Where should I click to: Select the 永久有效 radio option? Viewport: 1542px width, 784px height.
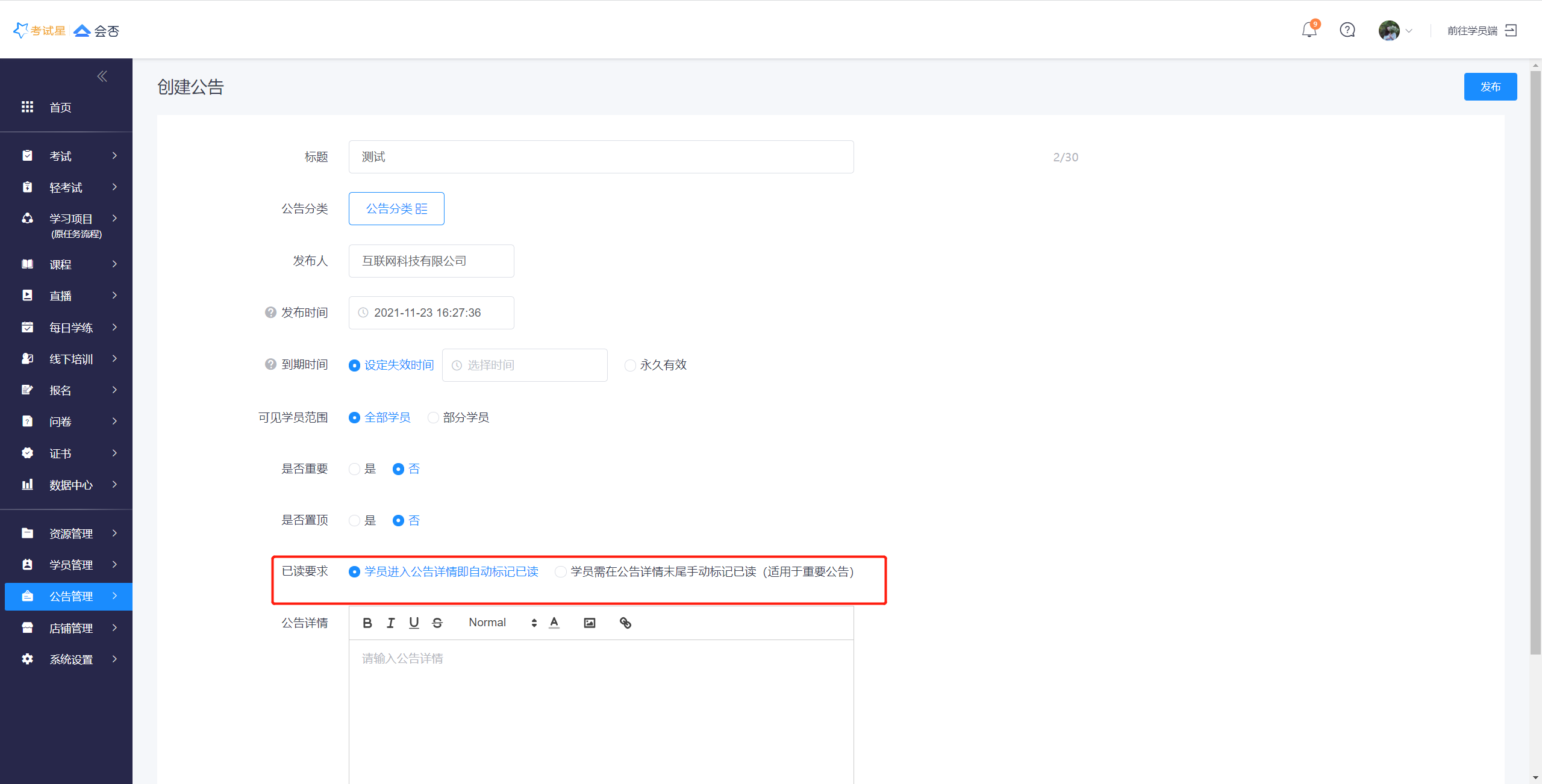(x=630, y=365)
